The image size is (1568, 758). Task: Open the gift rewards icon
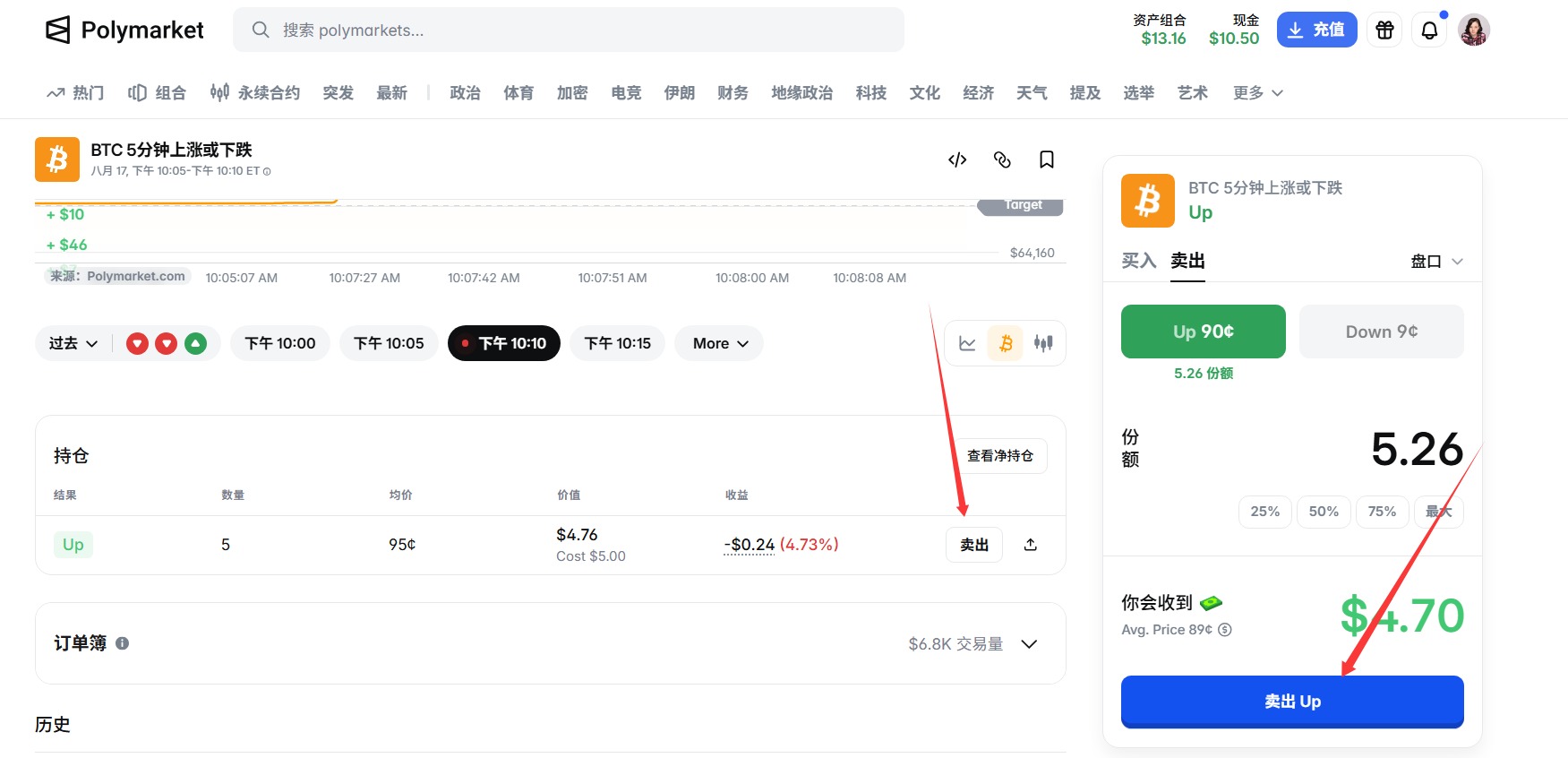1384,30
